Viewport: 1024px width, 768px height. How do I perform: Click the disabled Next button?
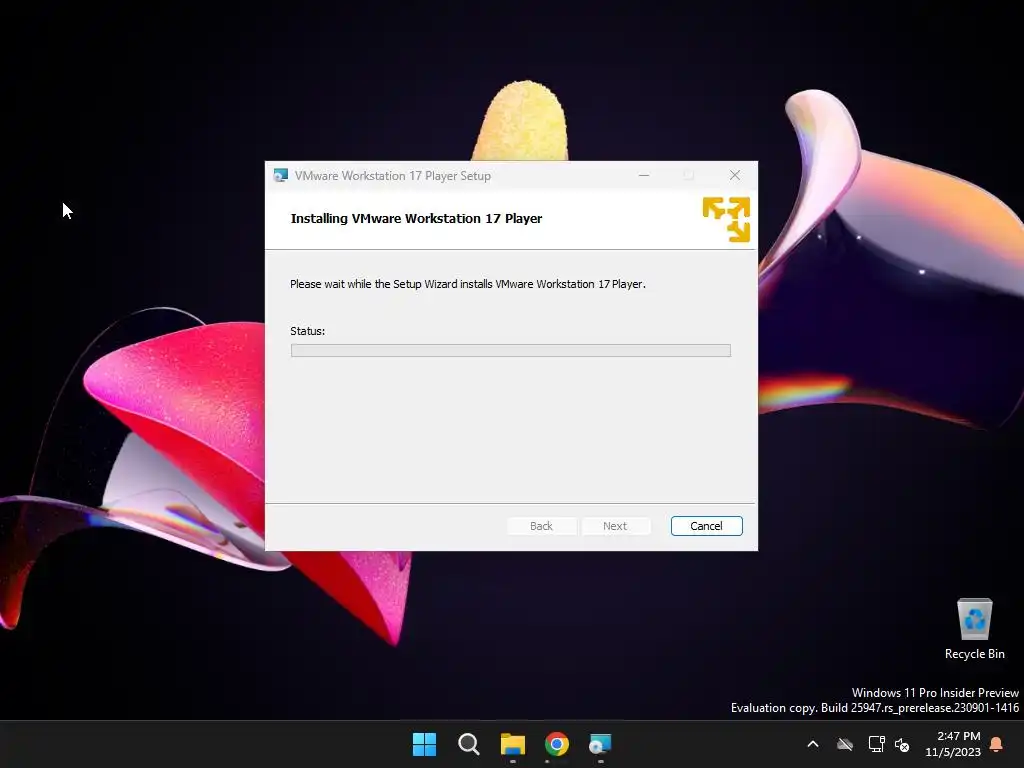615,526
